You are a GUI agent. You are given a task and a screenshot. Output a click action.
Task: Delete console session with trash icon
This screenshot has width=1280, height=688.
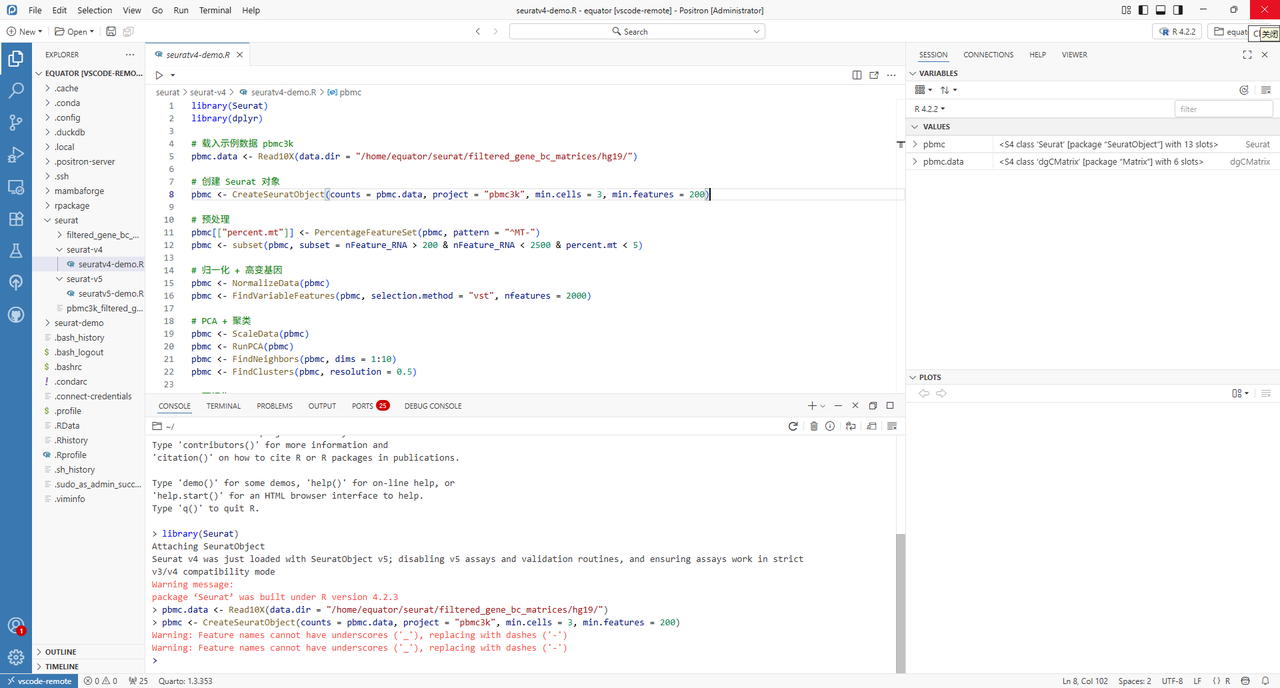(814, 426)
